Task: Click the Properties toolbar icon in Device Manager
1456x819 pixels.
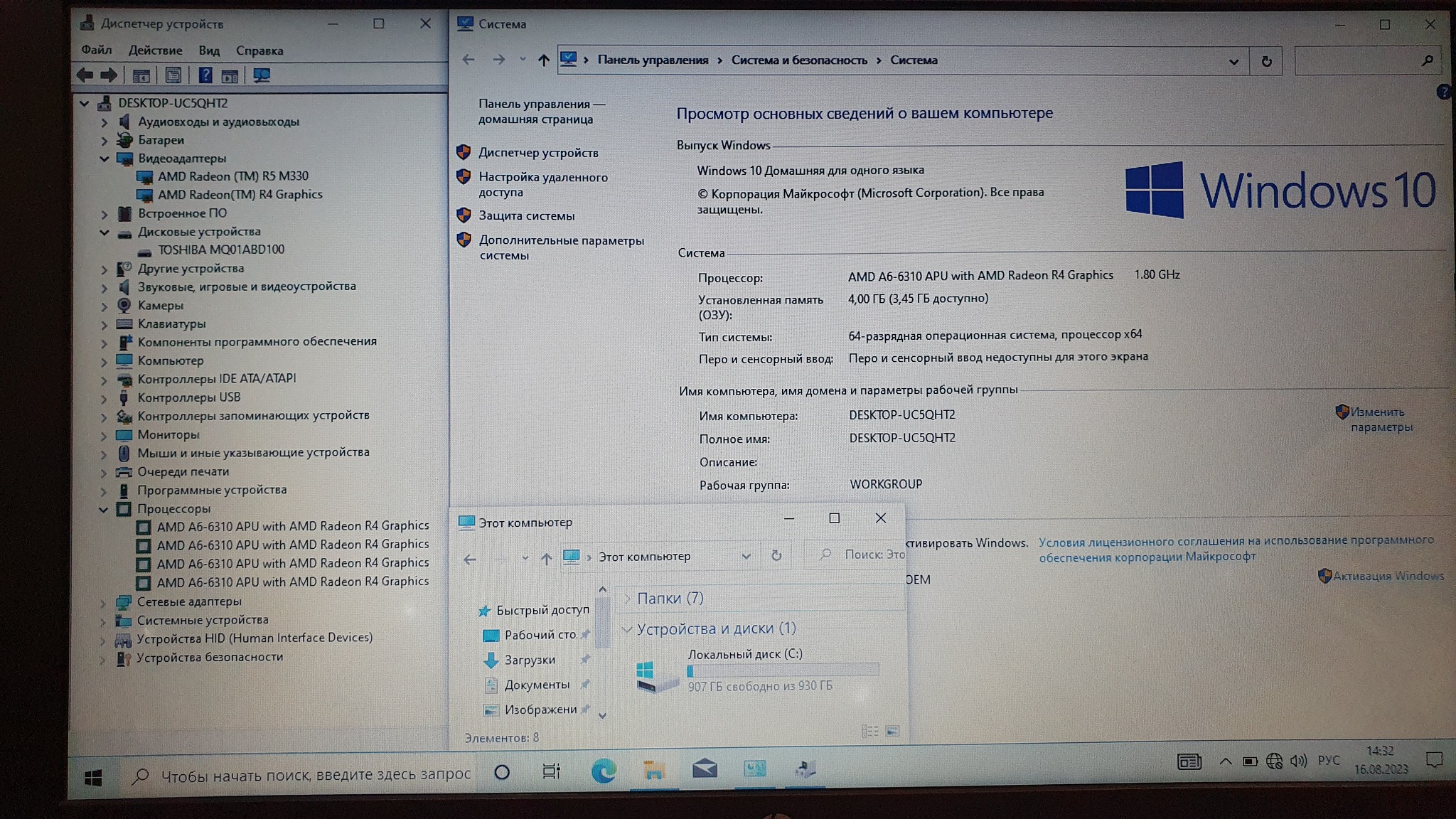Action: 173,75
